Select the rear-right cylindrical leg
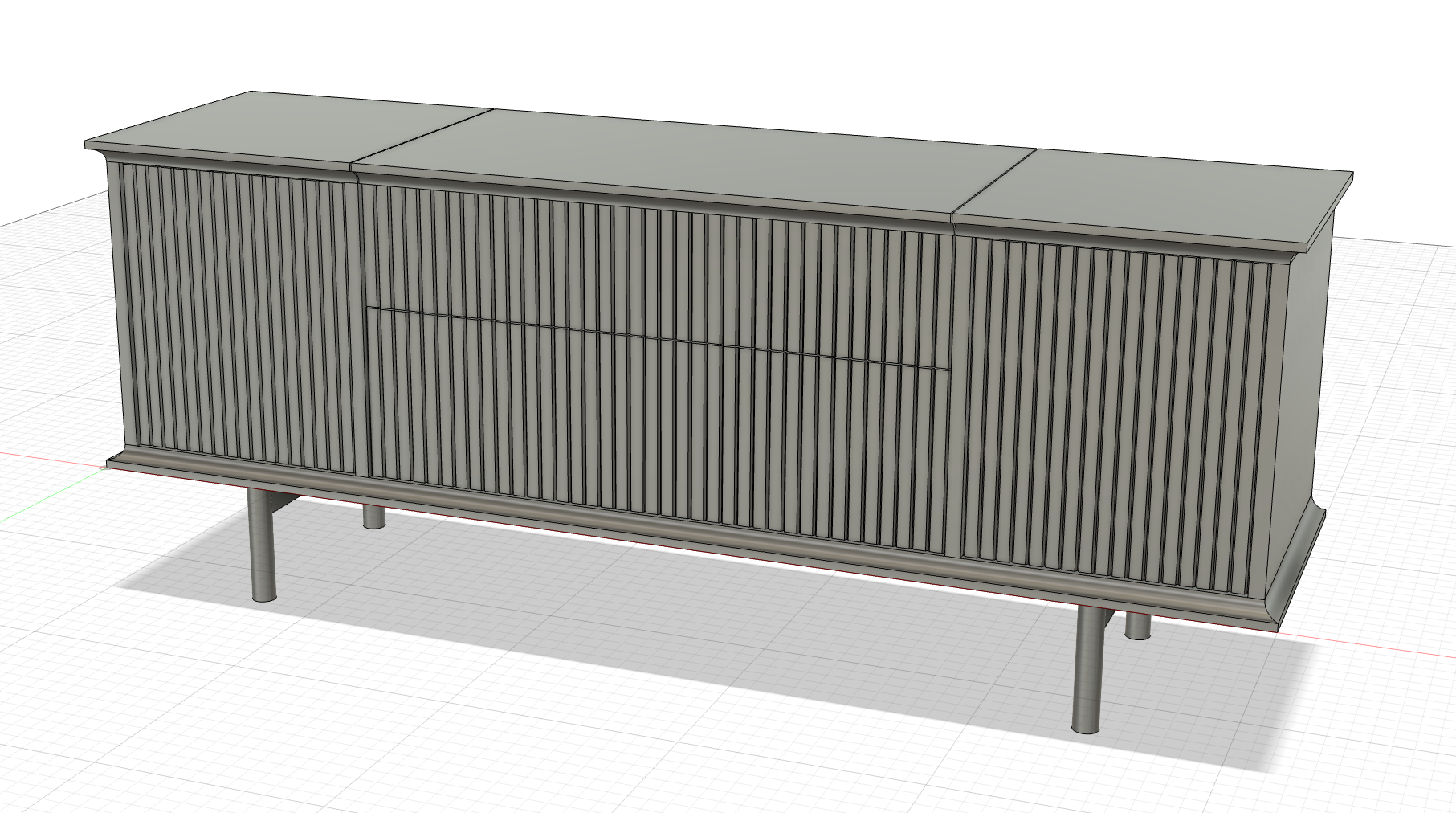1456x813 pixels. coord(1136,625)
